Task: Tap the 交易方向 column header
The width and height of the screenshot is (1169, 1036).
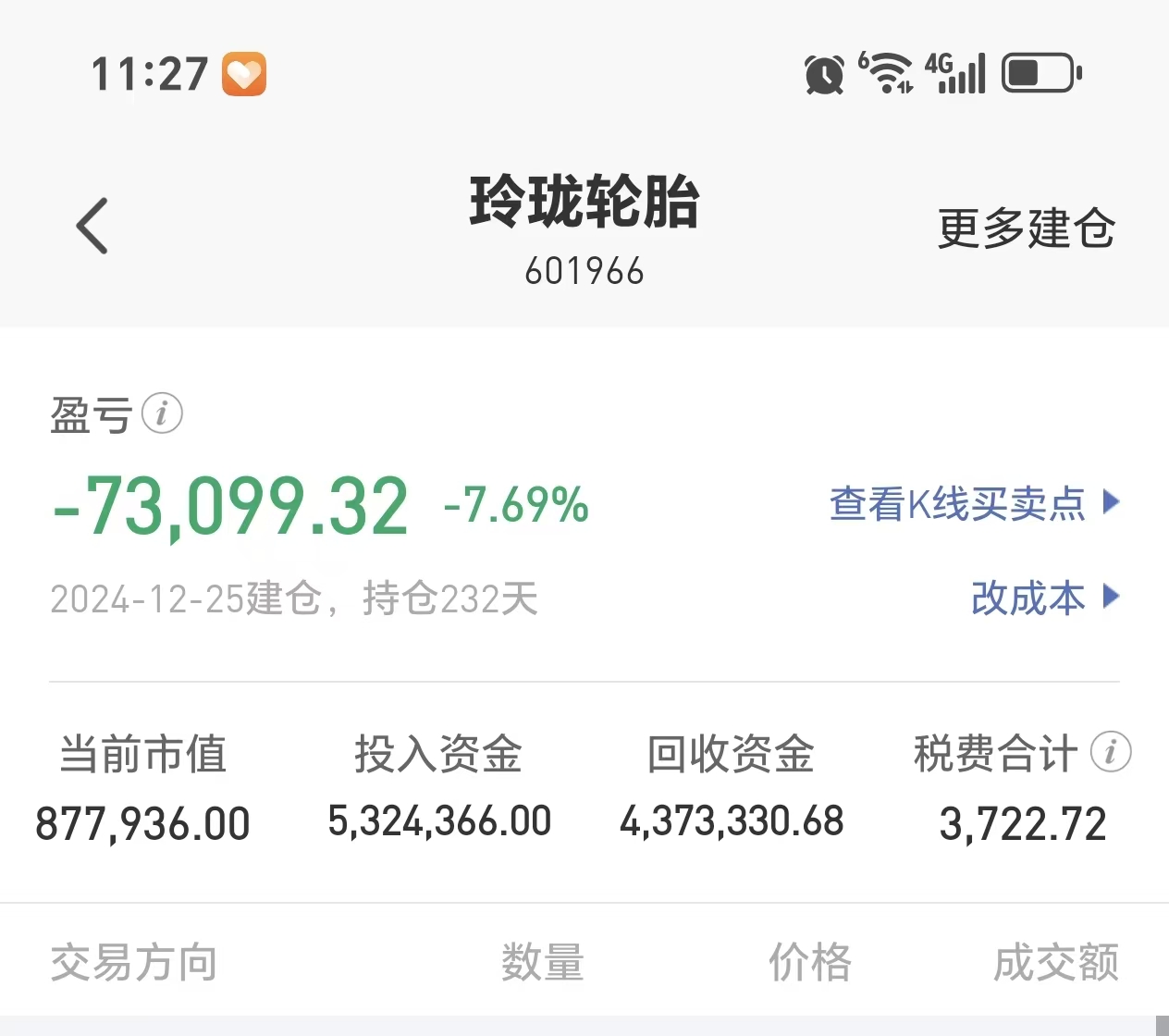Action: 134,963
